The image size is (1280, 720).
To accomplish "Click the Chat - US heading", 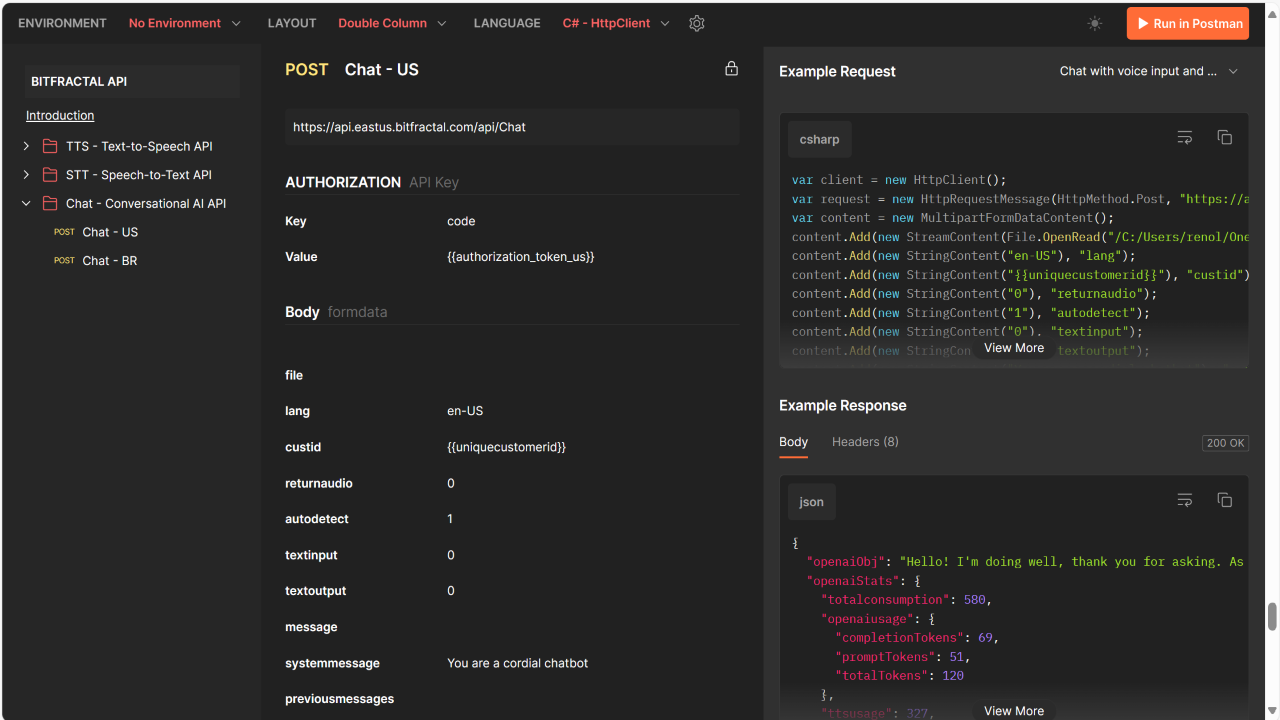I will coord(382,69).
